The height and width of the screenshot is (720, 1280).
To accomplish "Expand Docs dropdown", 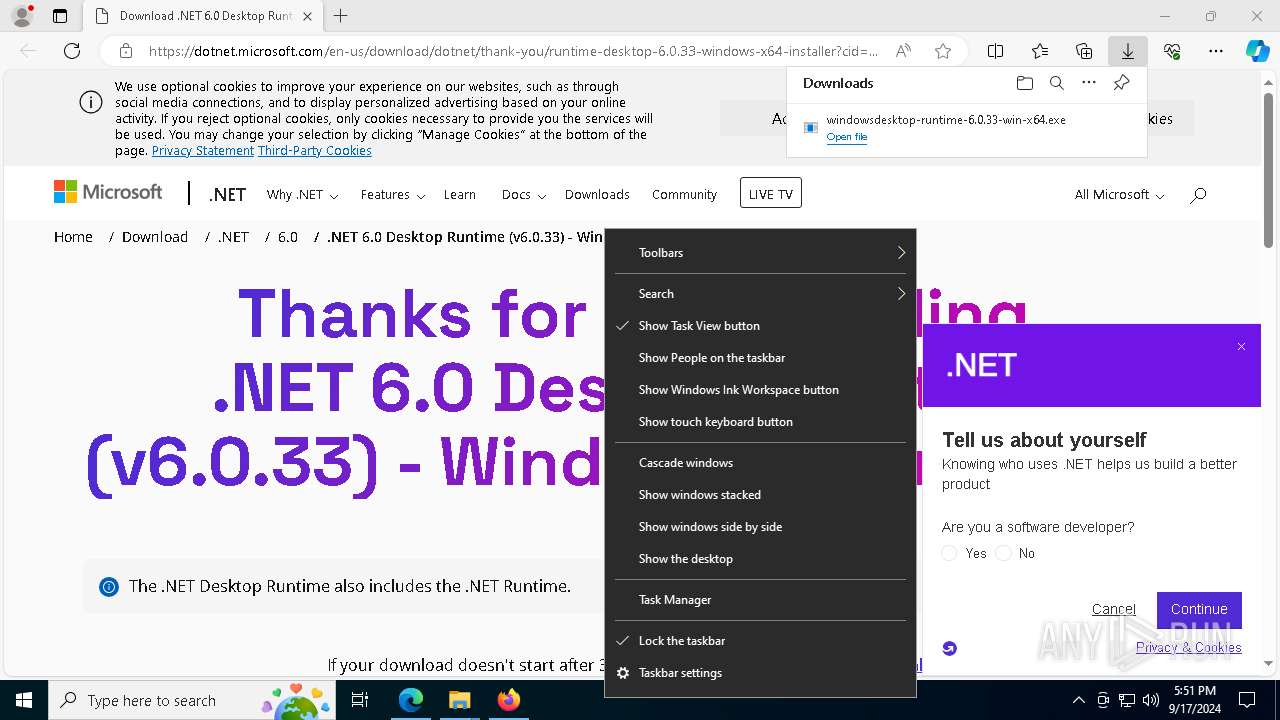I will point(523,195).
